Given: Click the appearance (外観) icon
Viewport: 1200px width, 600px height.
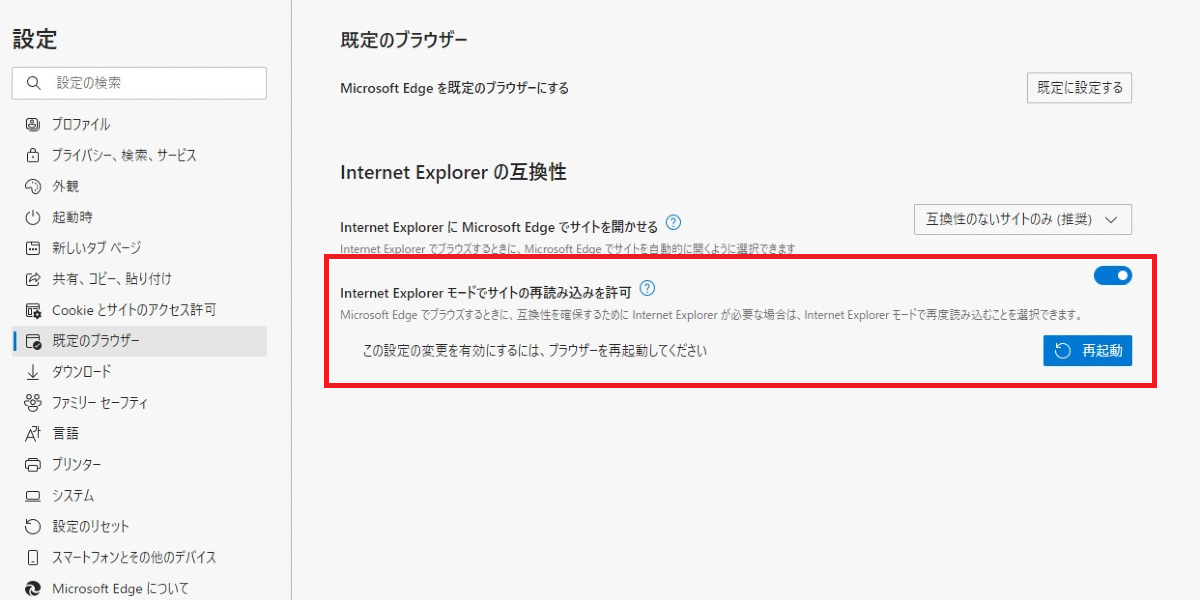Looking at the screenshot, I should (x=33, y=187).
